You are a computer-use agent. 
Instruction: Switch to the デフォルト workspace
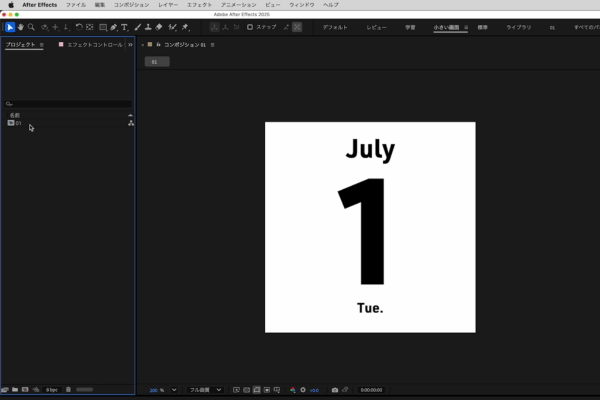click(335, 28)
